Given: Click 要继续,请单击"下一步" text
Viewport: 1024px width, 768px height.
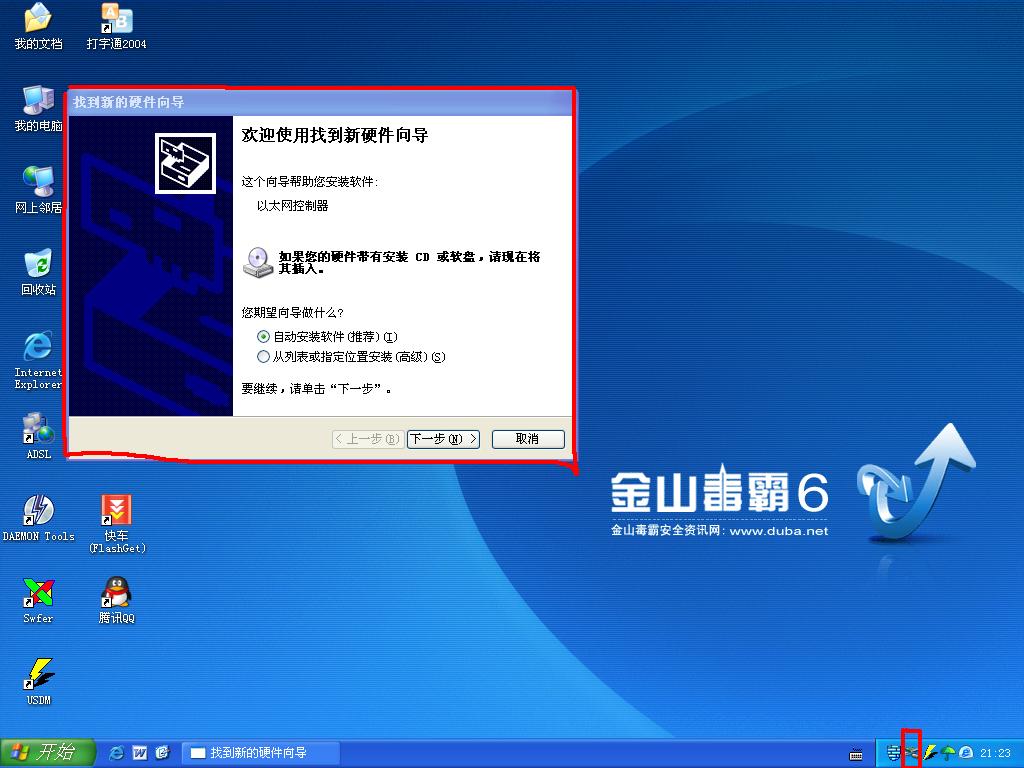Looking at the screenshot, I should pos(316,389).
